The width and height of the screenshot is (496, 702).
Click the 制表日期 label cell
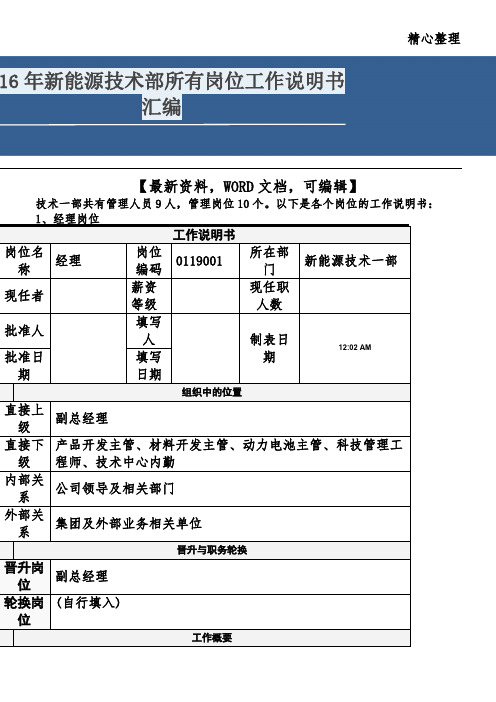click(x=269, y=348)
